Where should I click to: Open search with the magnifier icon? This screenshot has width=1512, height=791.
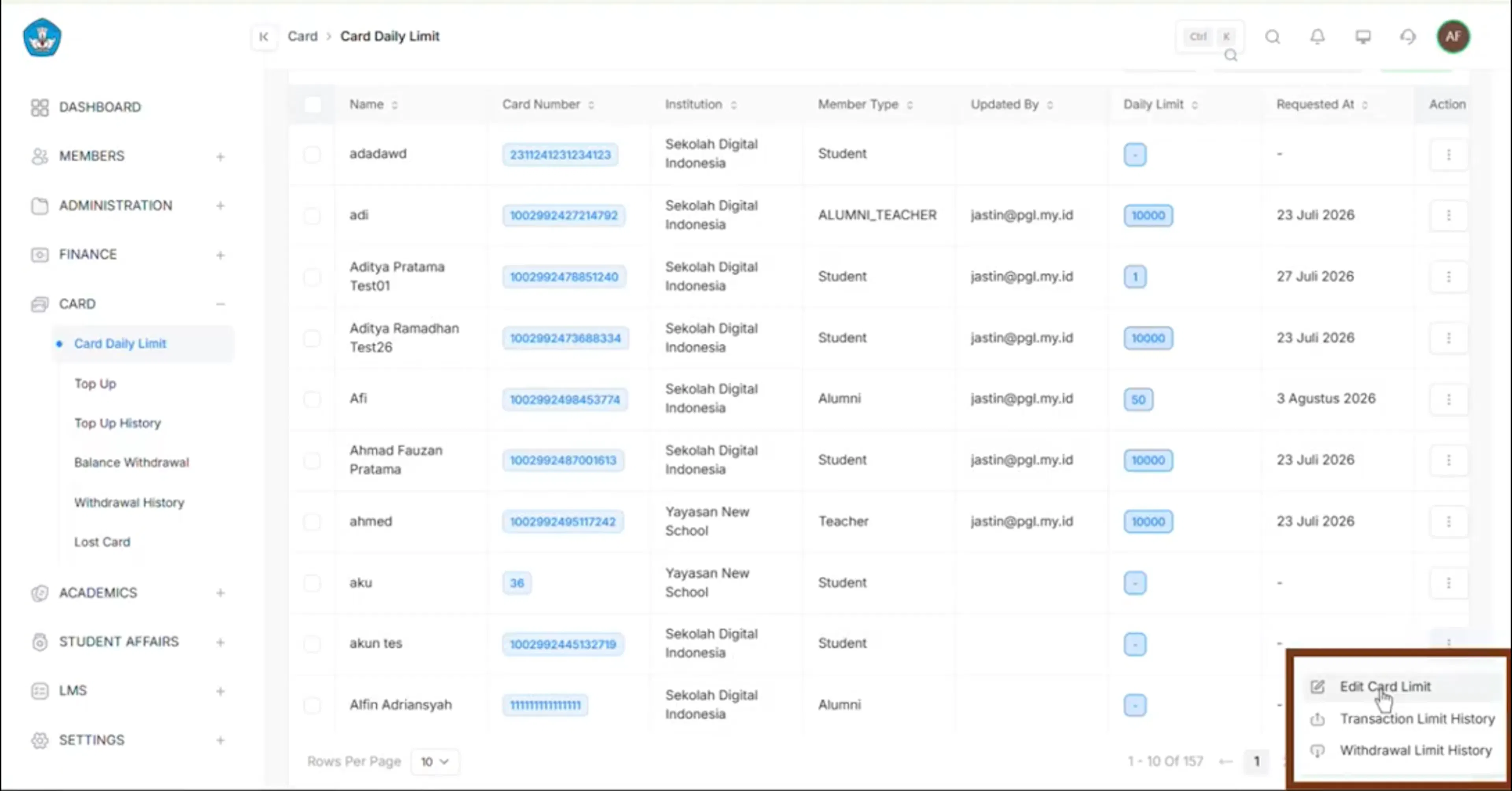click(1273, 37)
